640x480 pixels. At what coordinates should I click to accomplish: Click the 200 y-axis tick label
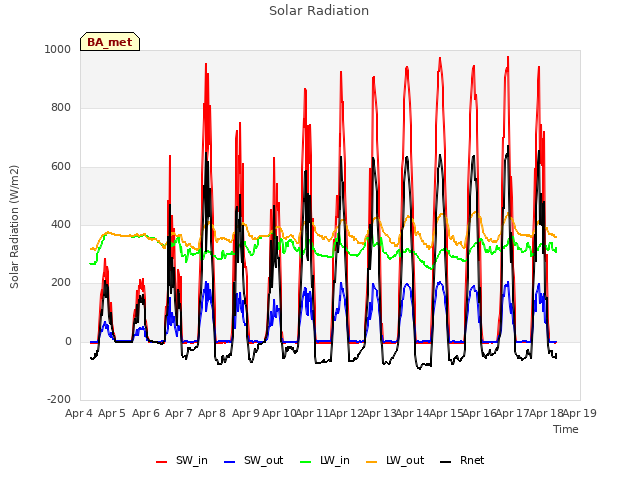tap(61, 283)
